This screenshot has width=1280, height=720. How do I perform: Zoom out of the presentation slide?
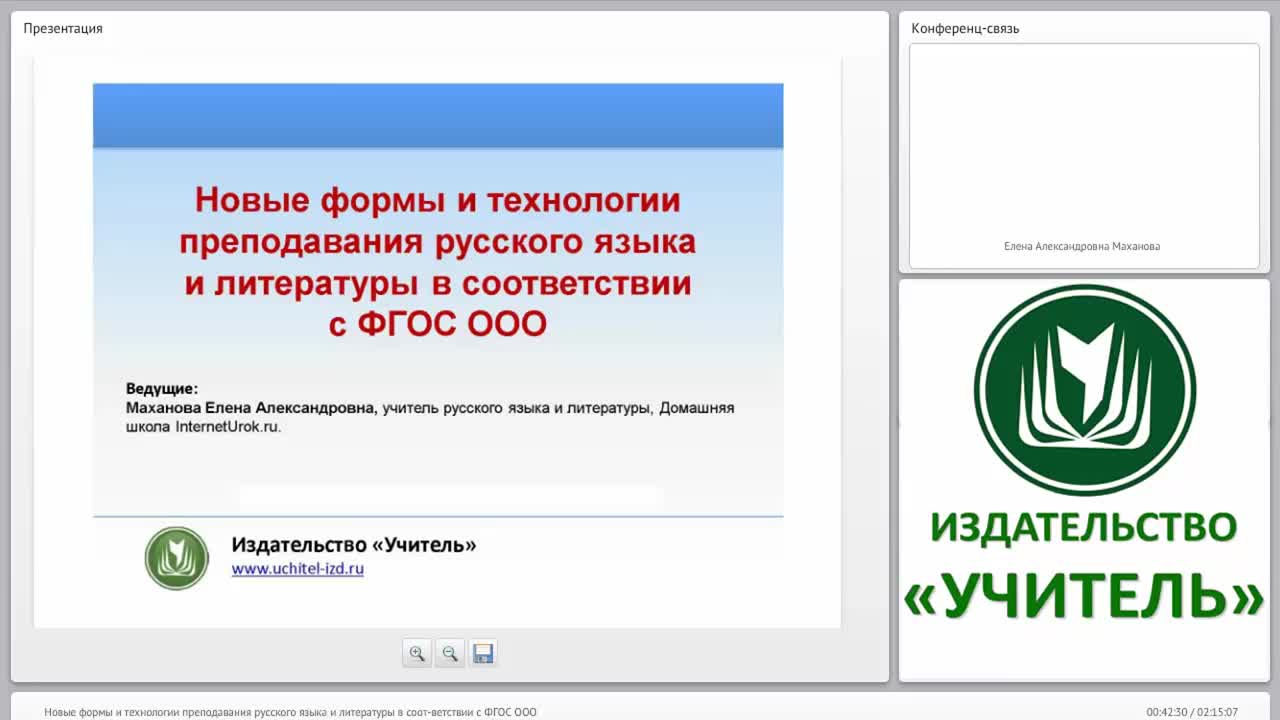450,654
